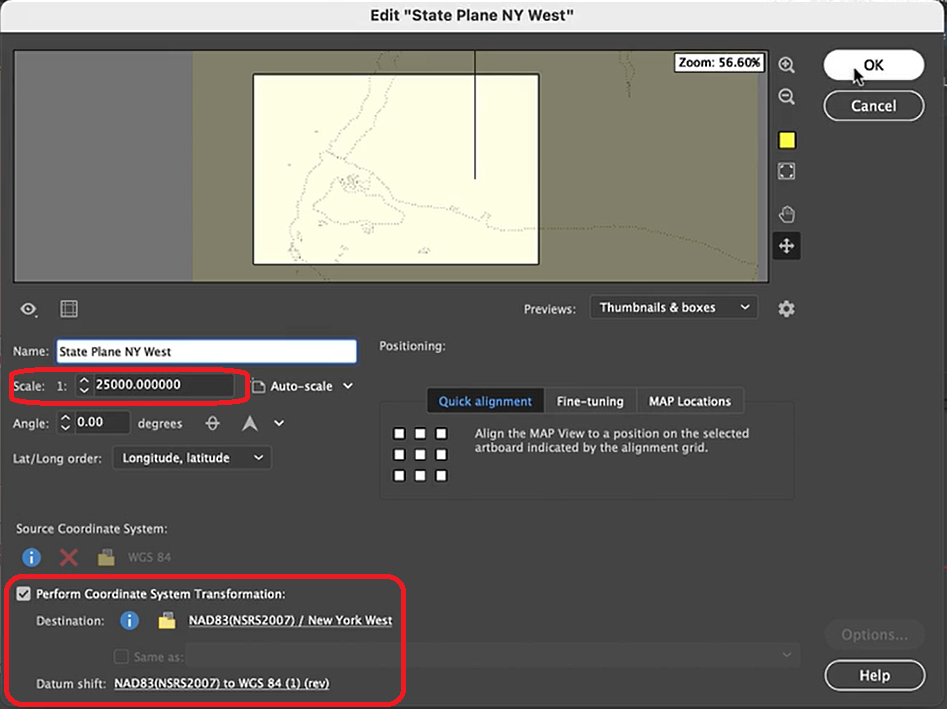Click the north arrow angle icon

pos(249,423)
